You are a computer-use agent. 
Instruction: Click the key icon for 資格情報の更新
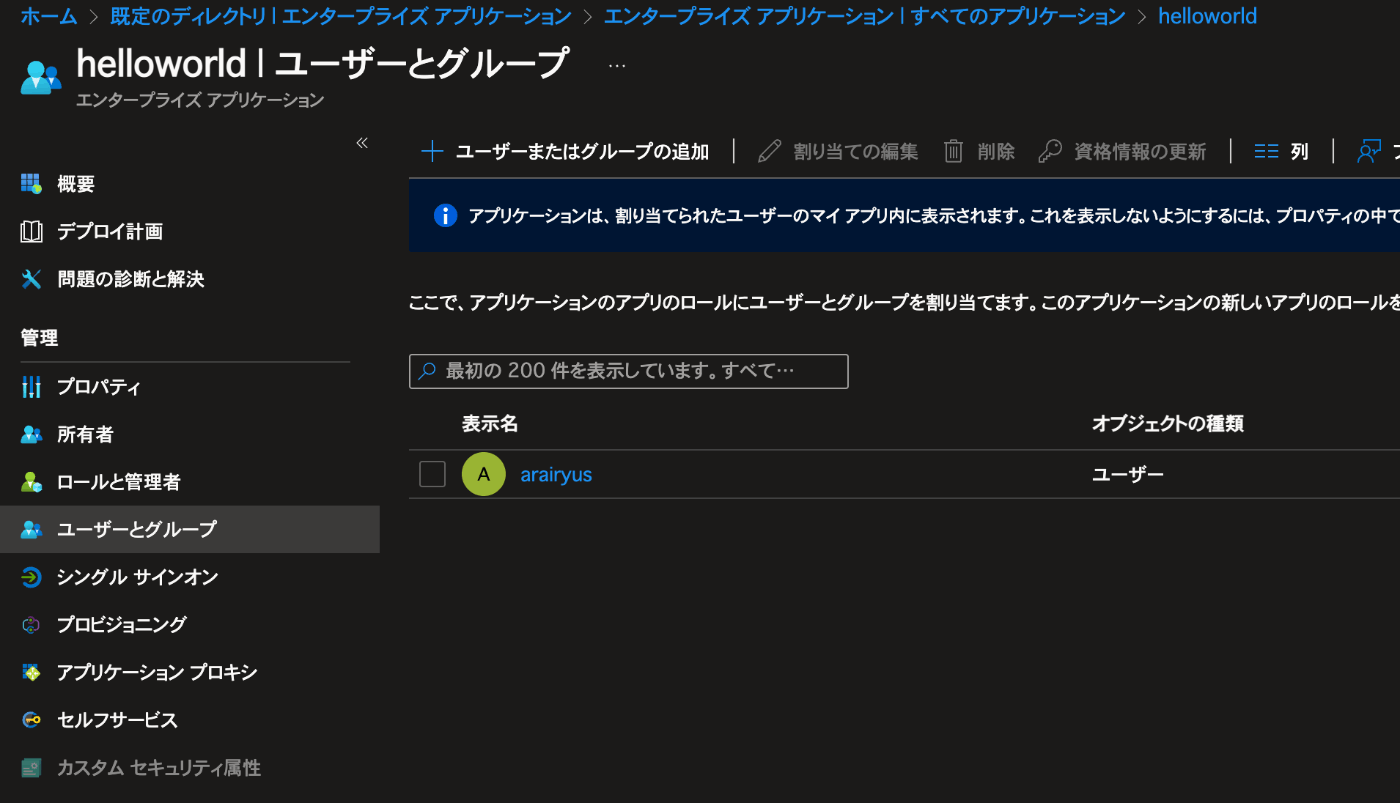(x=1050, y=151)
